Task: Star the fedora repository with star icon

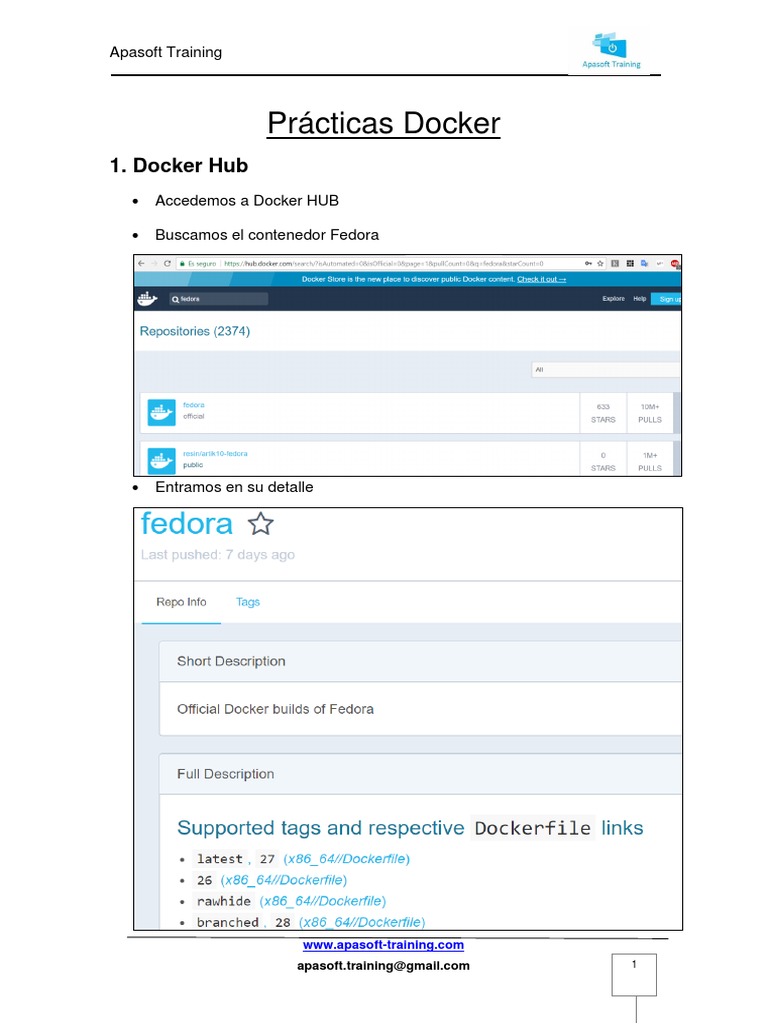Action: [261, 524]
